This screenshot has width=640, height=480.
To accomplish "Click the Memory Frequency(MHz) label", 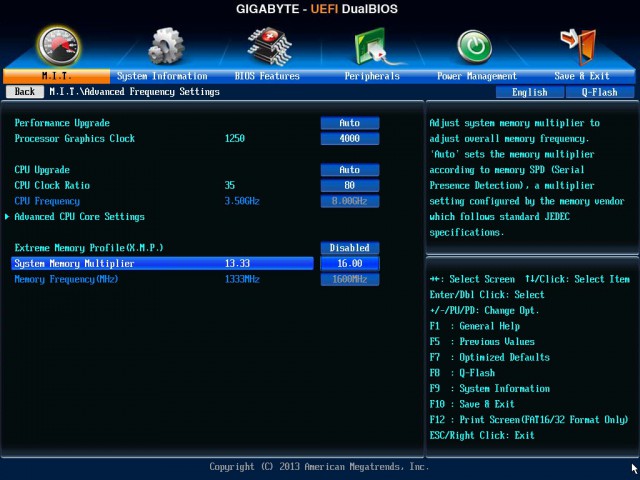I will coord(66,280).
